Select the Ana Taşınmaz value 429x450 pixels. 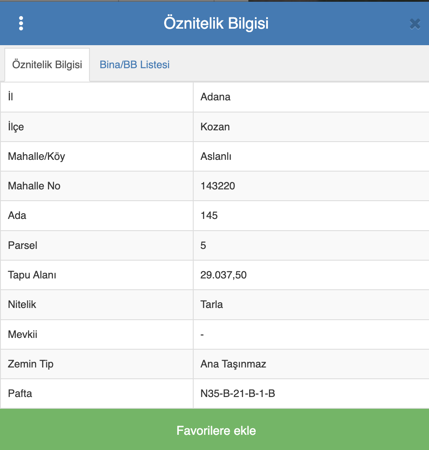[x=233, y=364]
